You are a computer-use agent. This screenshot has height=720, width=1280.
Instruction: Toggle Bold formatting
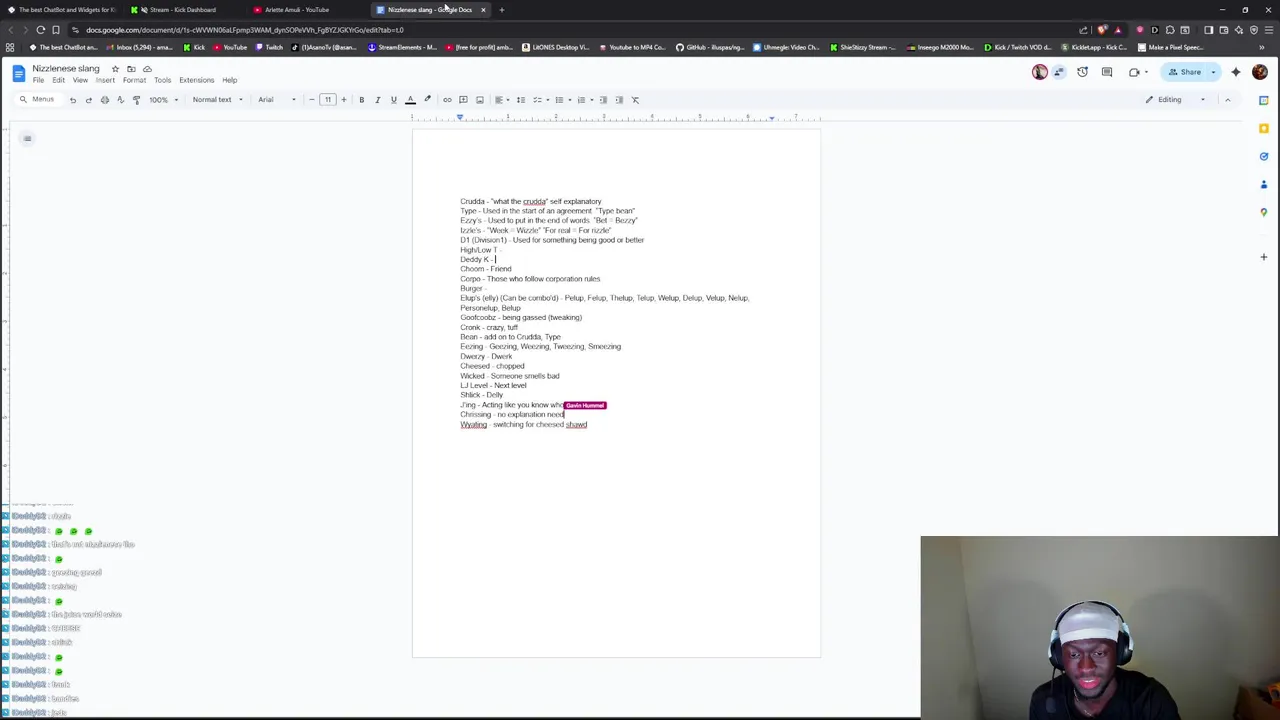pyautogui.click(x=361, y=100)
